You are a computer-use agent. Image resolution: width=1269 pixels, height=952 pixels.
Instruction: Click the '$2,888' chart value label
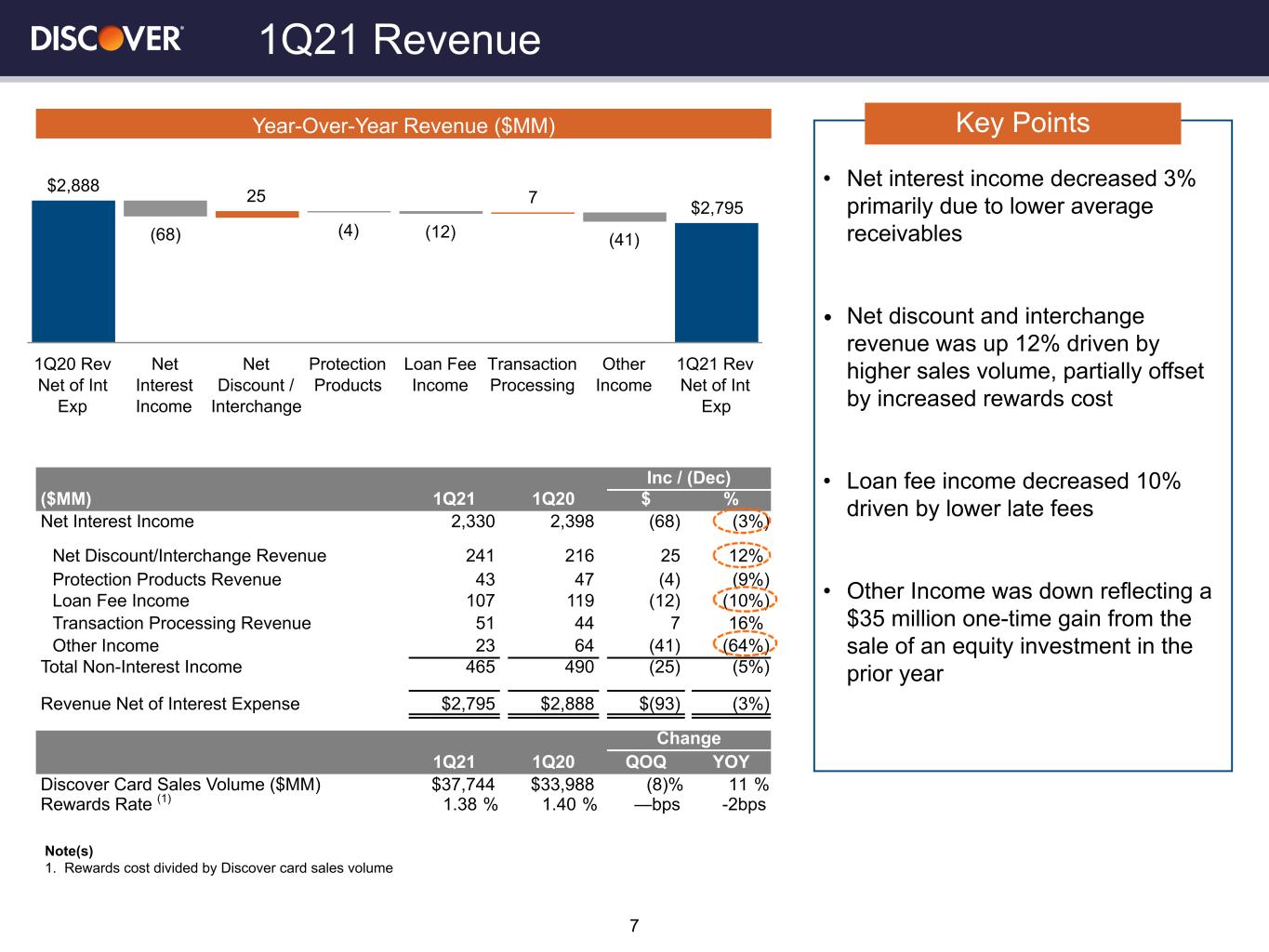coord(73,185)
